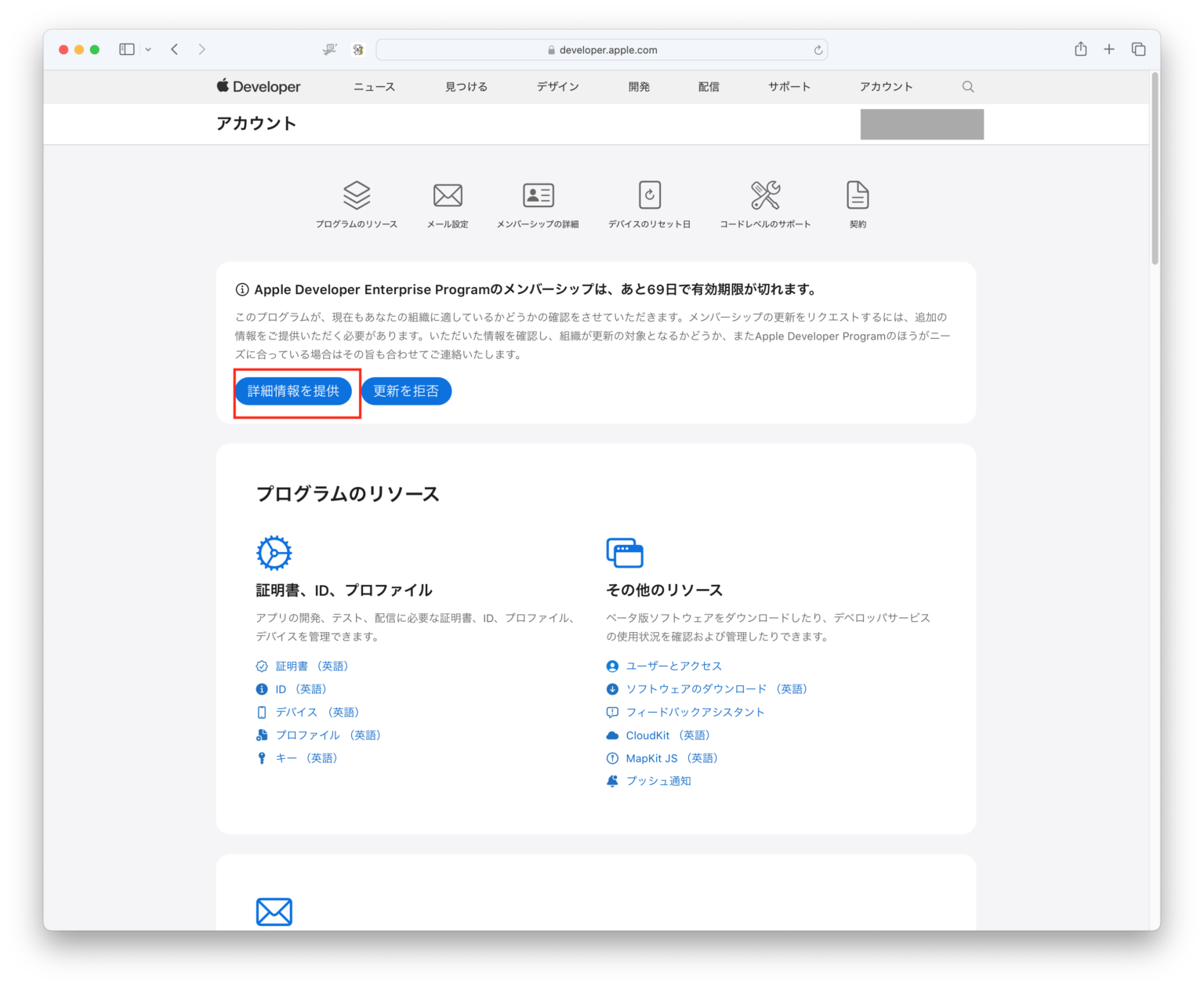
Task: Click the その他のリソース browser icon
Action: tap(625, 552)
